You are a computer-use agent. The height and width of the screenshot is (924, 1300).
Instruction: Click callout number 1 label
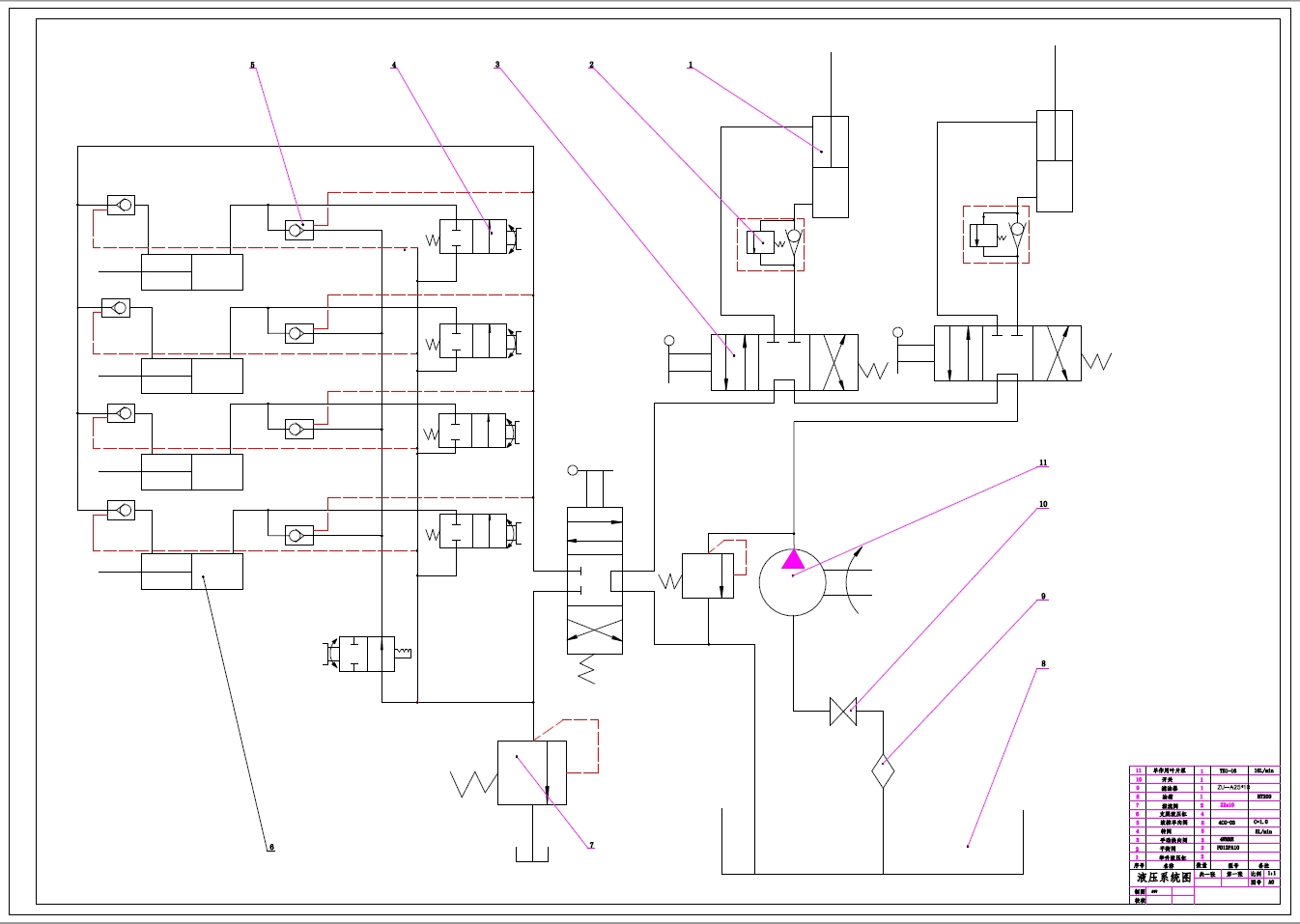pyautogui.click(x=690, y=66)
